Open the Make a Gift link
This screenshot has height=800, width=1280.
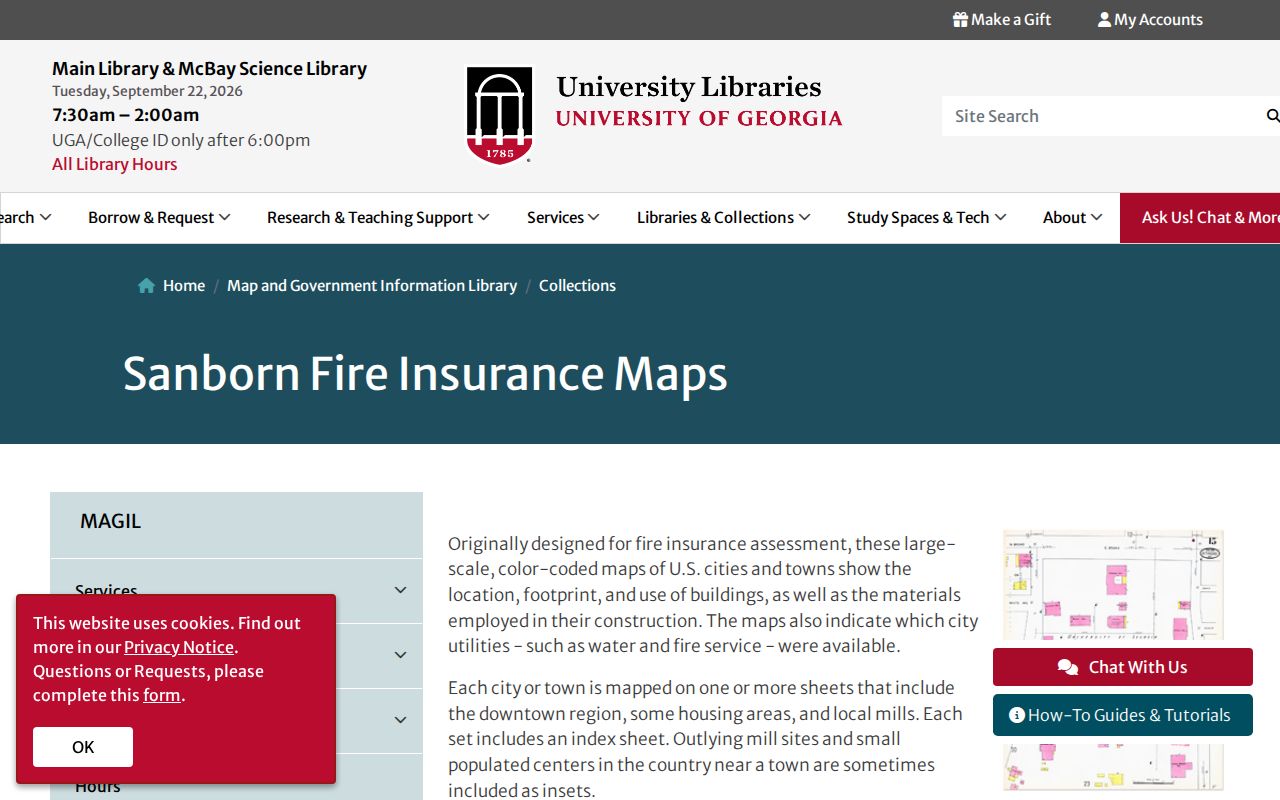1002,19
